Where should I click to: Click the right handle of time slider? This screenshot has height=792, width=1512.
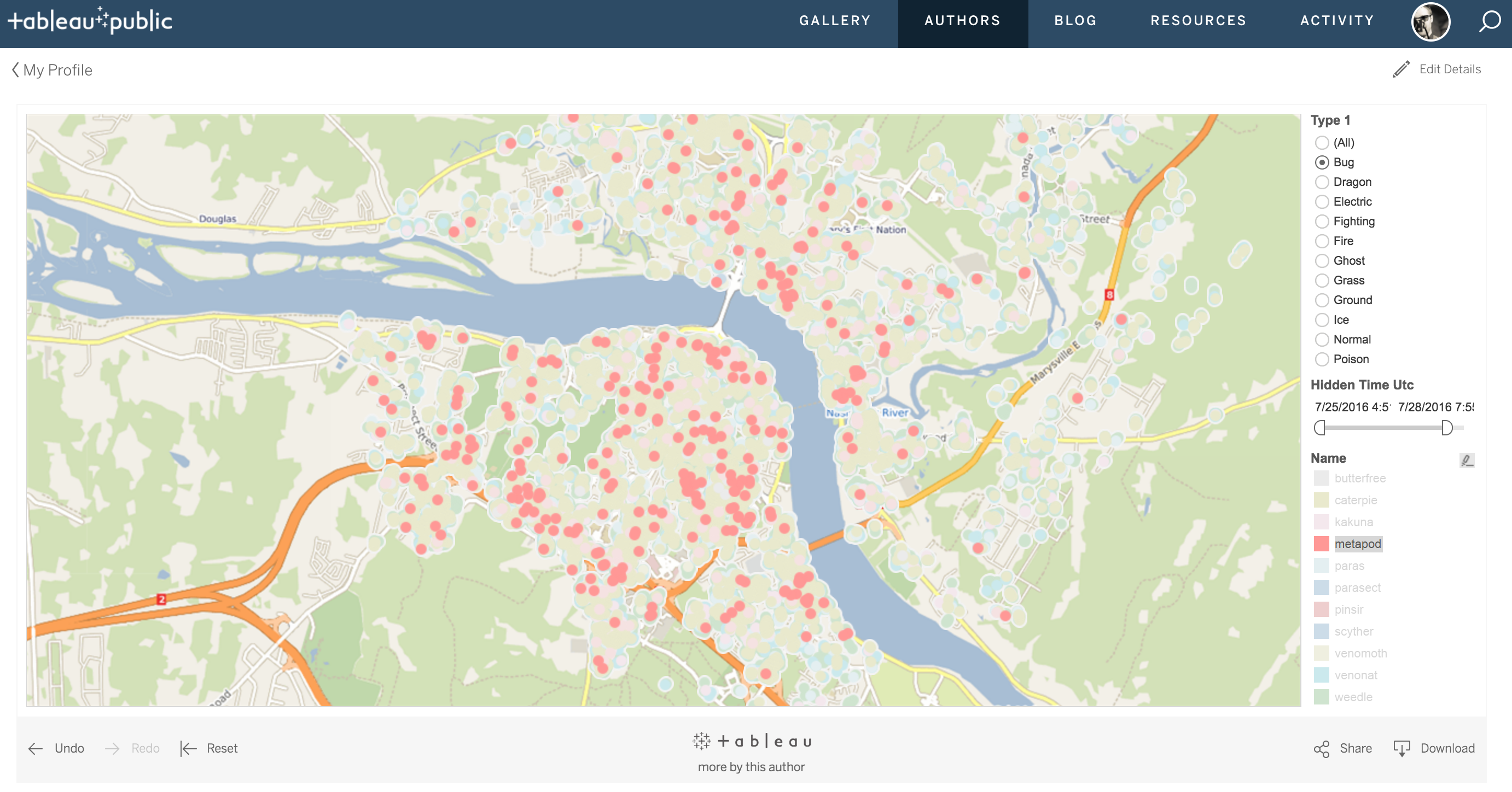click(x=1447, y=428)
